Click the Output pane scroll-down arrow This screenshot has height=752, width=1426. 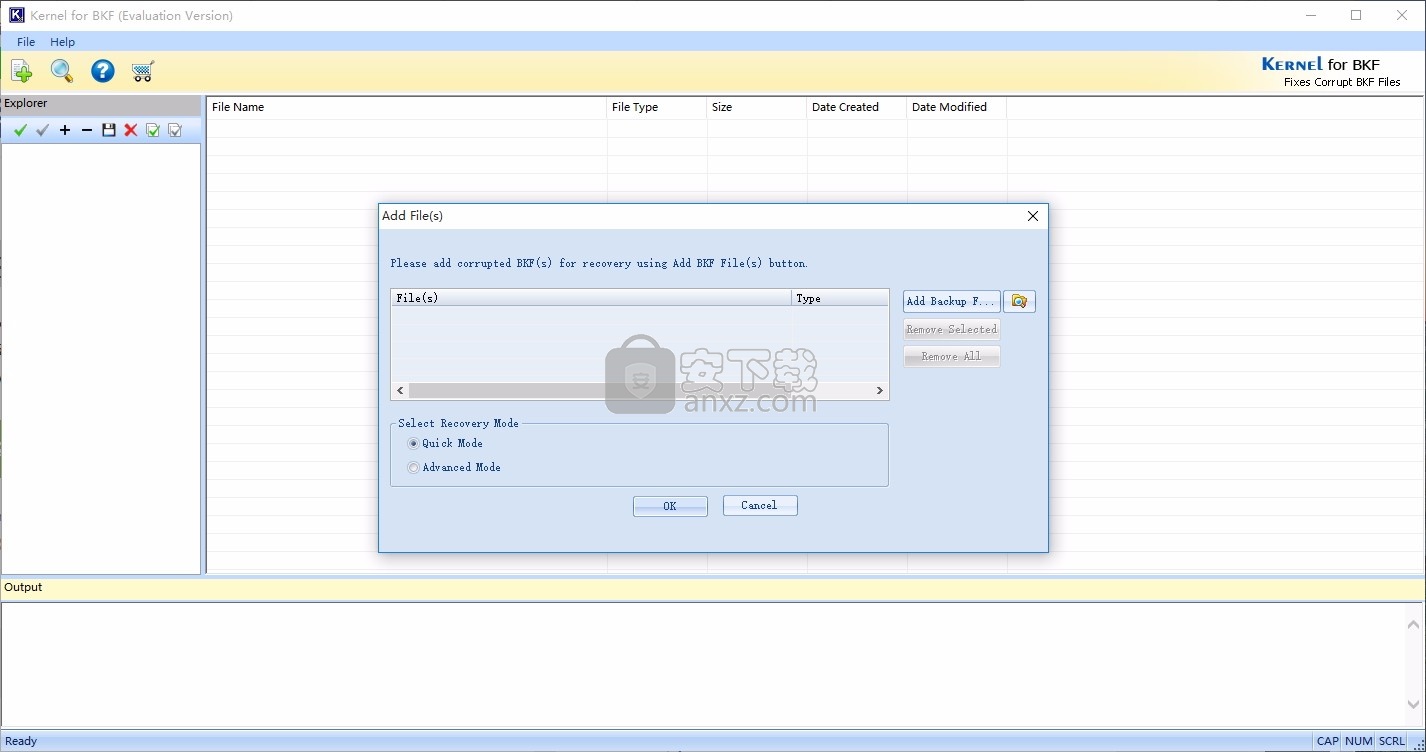point(1415,705)
